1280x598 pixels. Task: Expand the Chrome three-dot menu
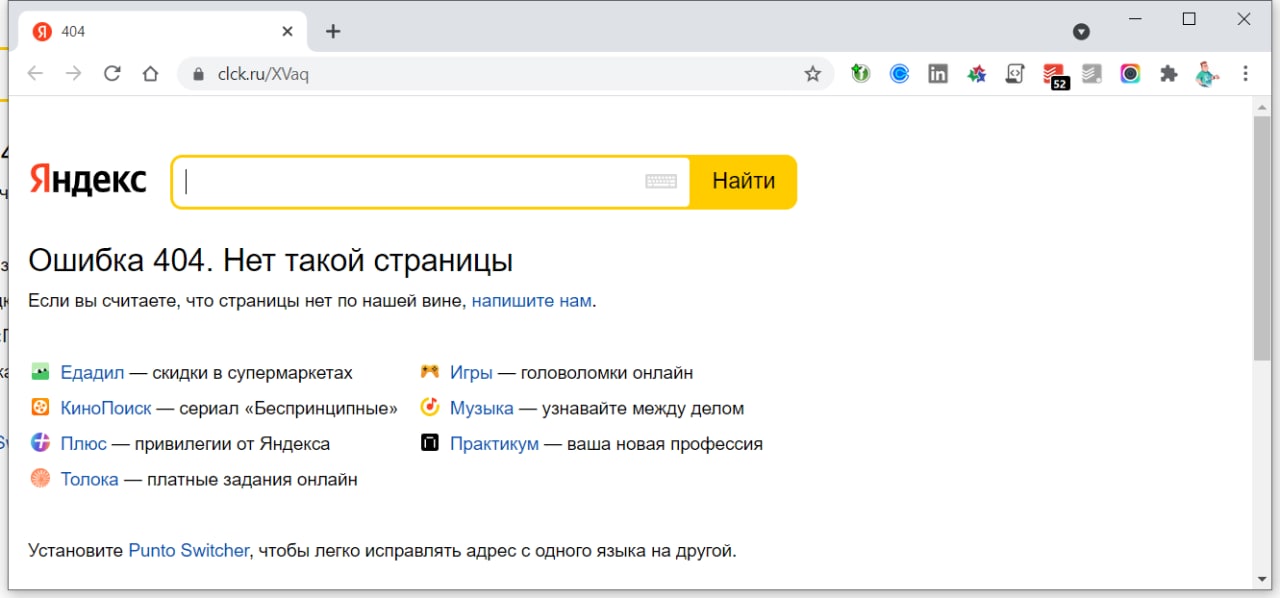(1245, 74)
